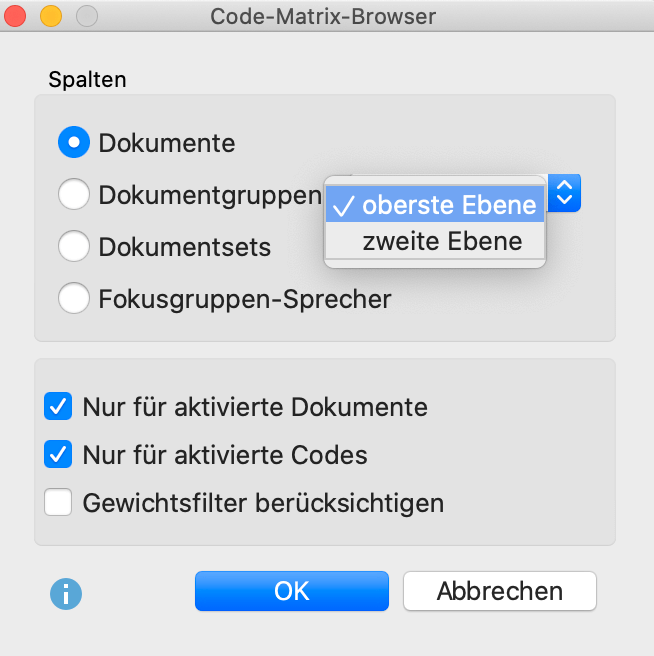The width and height of the screenshot is (654, 656).
Task: Click the 'Gewichtsfilter berücksichtigen' label text
Action: point(263,502)
